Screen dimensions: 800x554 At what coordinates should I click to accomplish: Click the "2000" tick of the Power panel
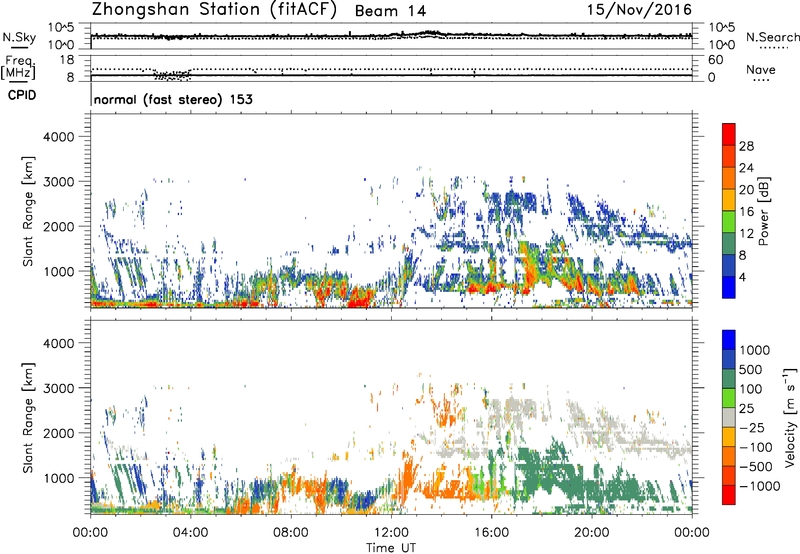pyautogui.click(x=59, y=226)
